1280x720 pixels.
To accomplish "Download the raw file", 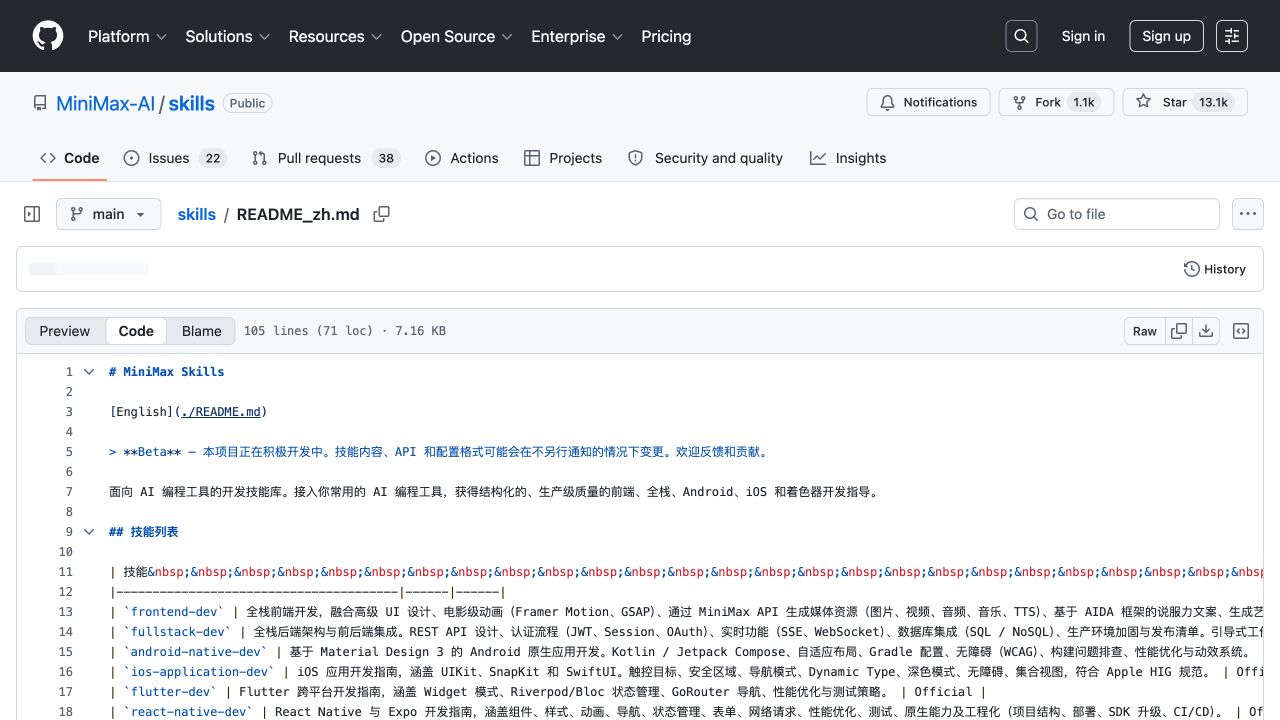I will [x=1206, y=331].
